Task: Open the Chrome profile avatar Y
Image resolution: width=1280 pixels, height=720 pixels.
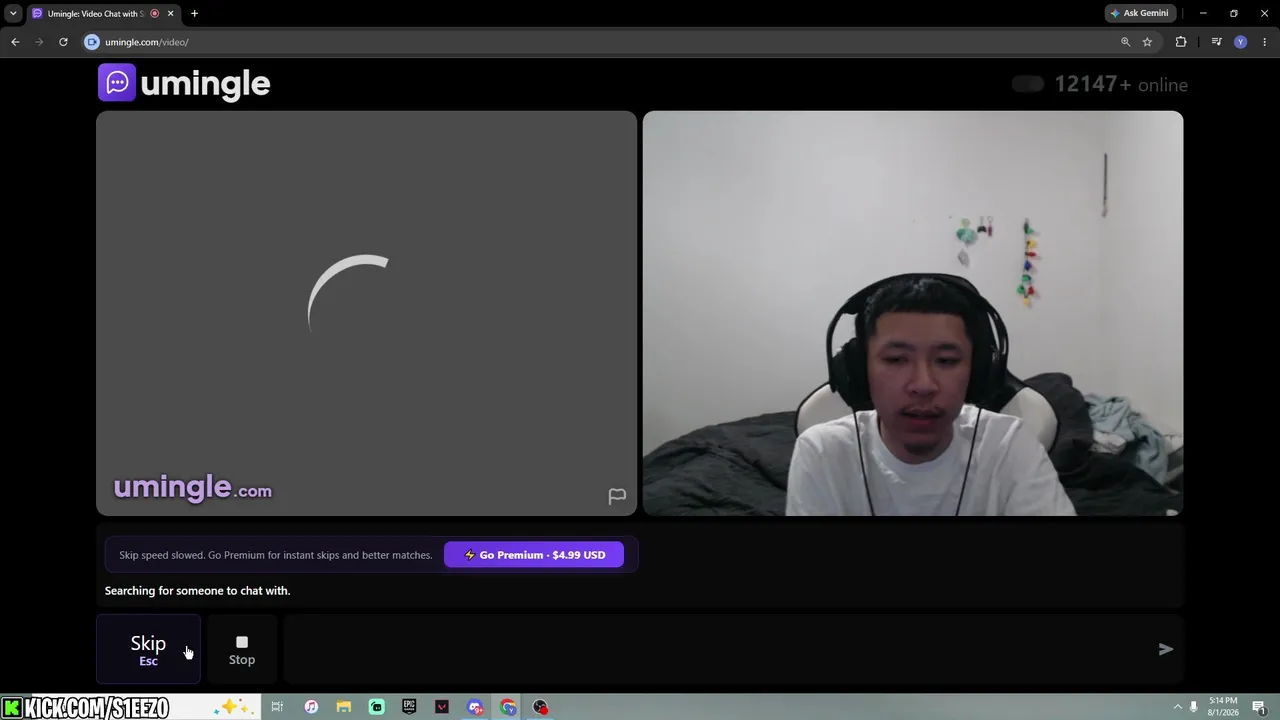Action: tap(1240, 42)
